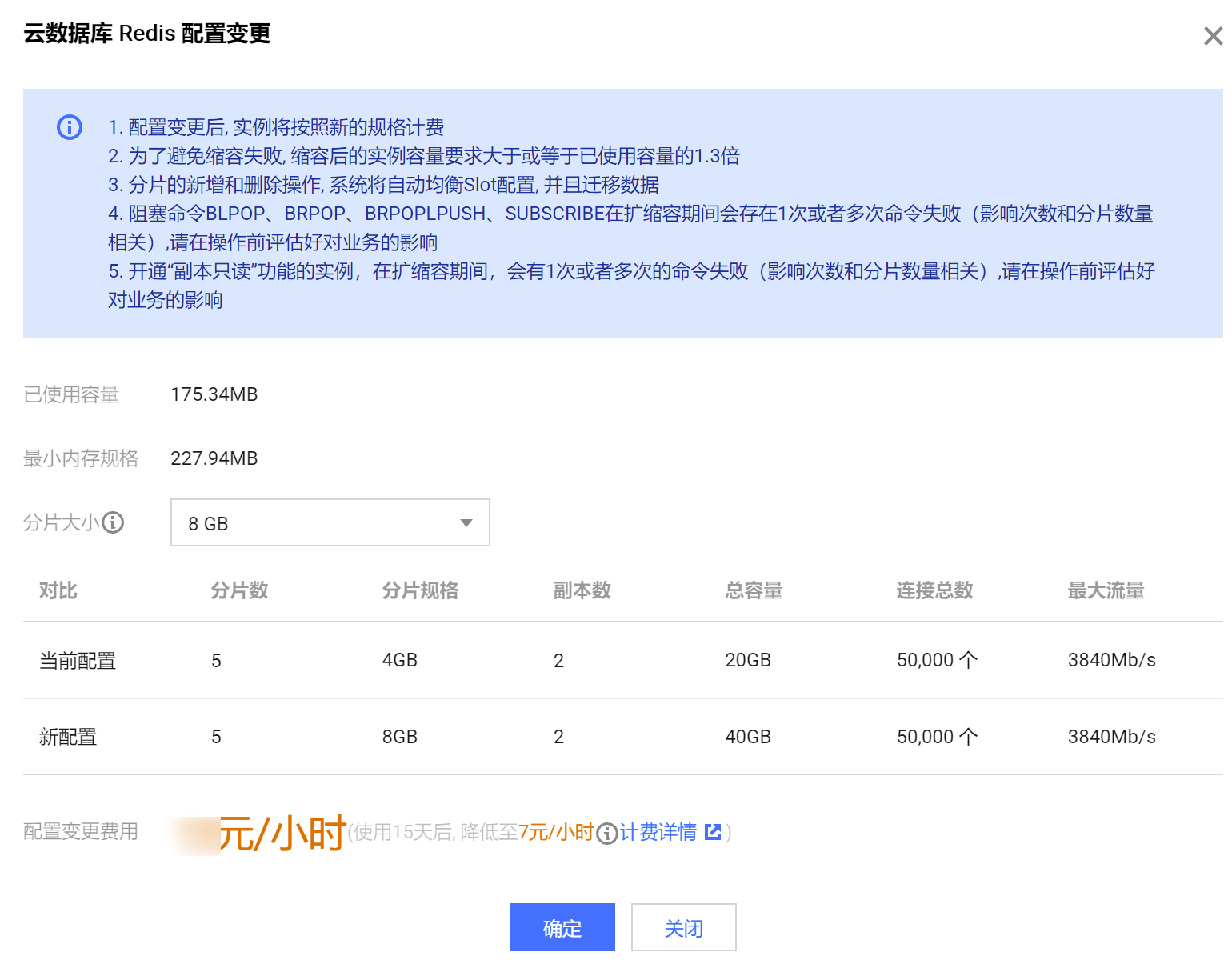The image size is (1232, 960).
Task: Click 50,000 个 in the 当前配置 row
Action: 937,660
